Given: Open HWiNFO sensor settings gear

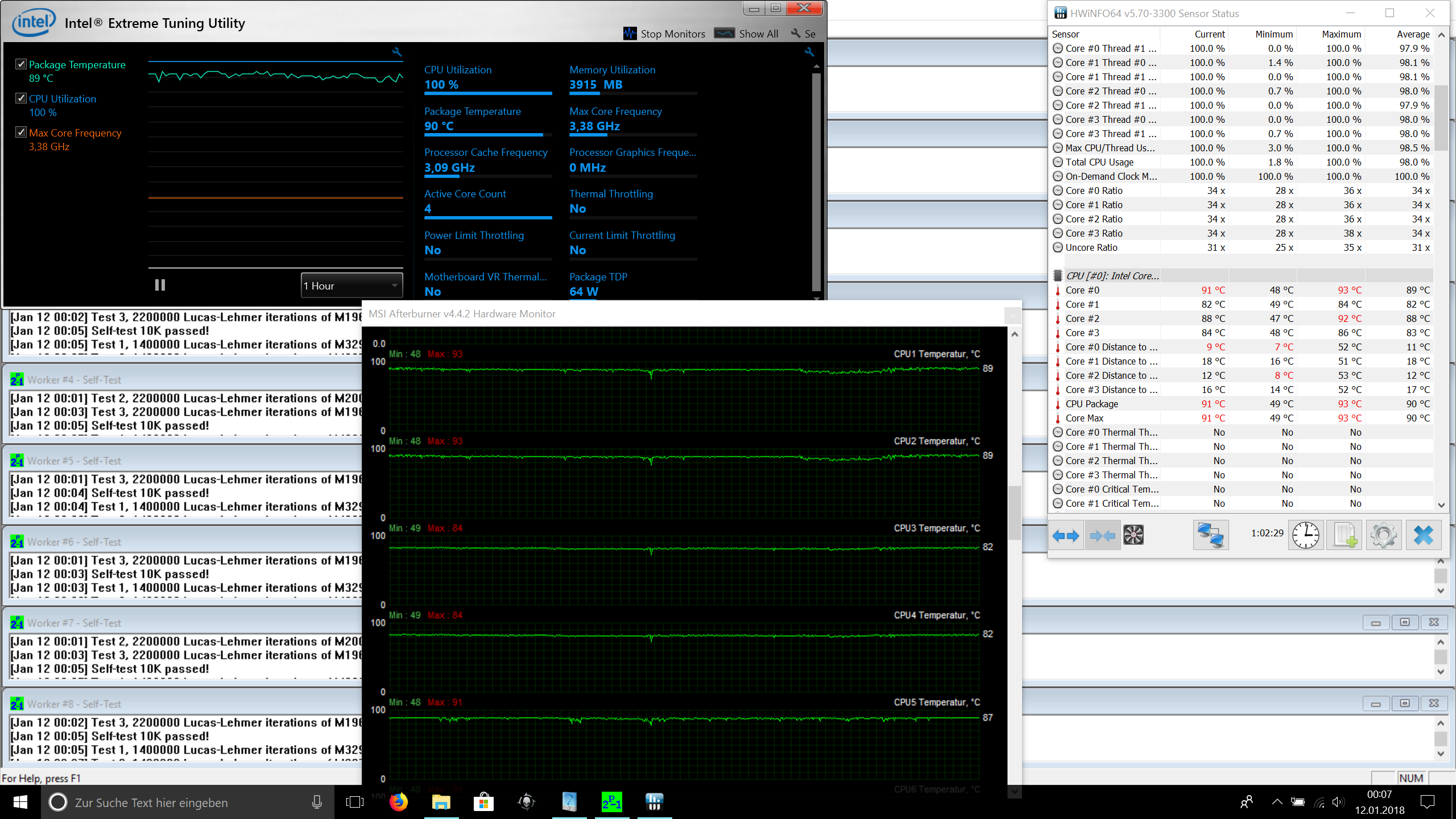Looking at the screenshot, I should [1384, 535].
